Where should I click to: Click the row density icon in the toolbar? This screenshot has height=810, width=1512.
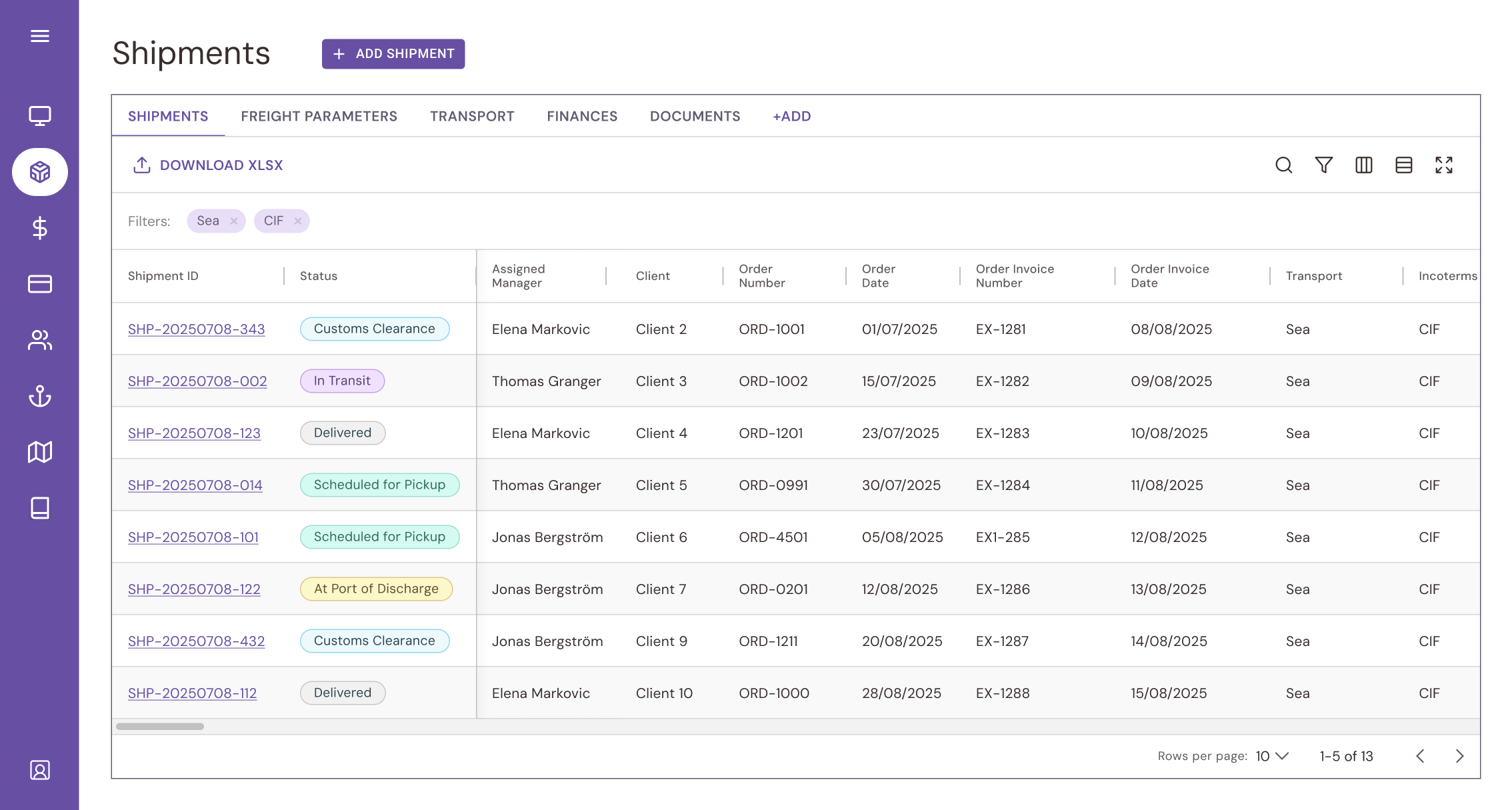tap(1403, 165)
